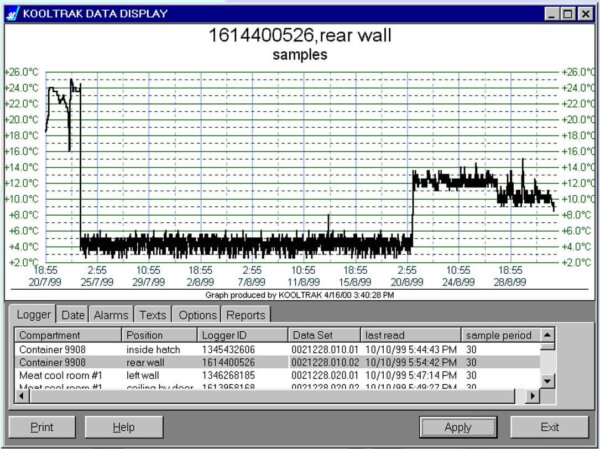Click the 'Graph produced by KOOLTRAK' footer text
This screenshot has height=449, width=600.
click(x=300, y=295)
